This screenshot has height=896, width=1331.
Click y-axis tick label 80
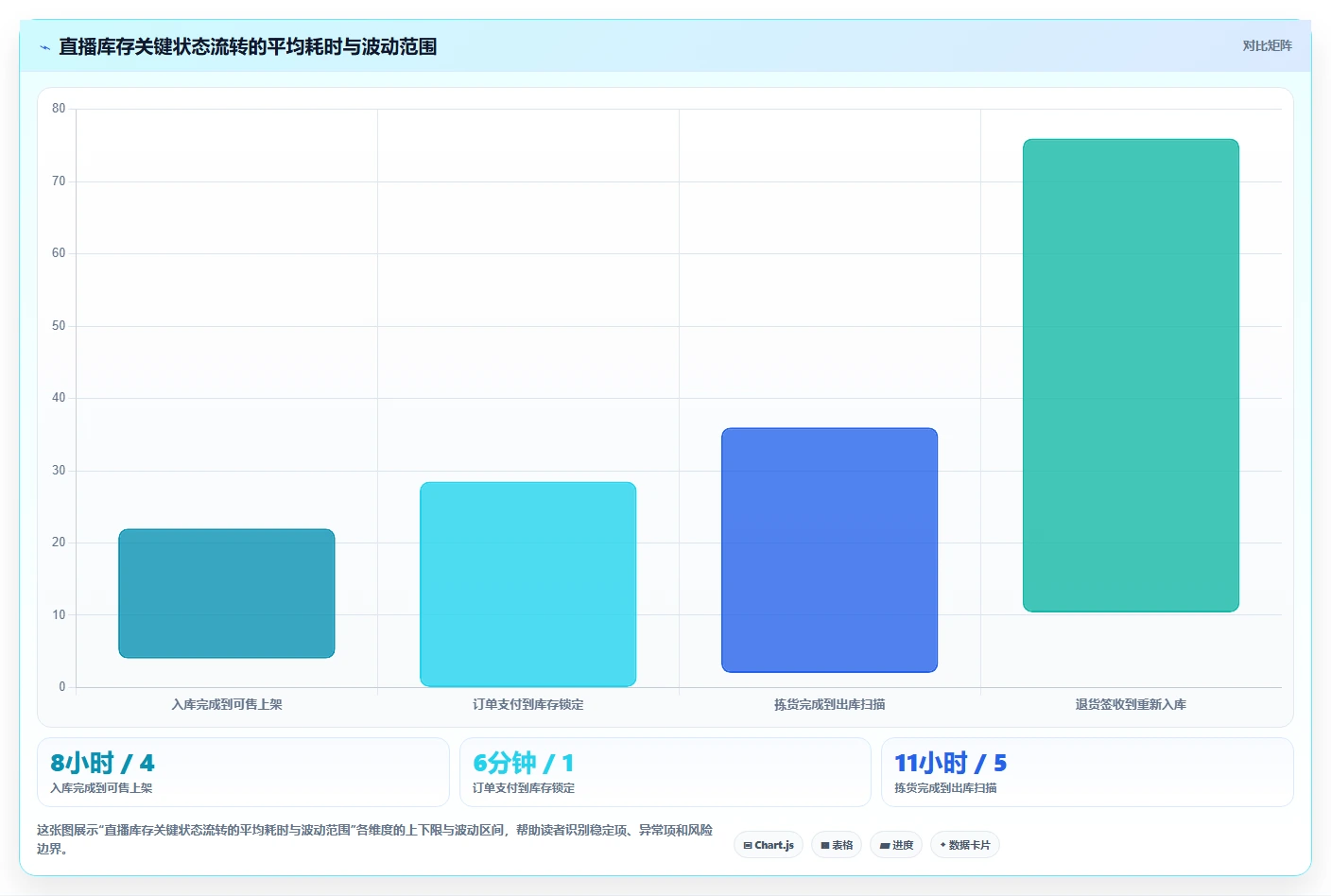click(59, 109)
